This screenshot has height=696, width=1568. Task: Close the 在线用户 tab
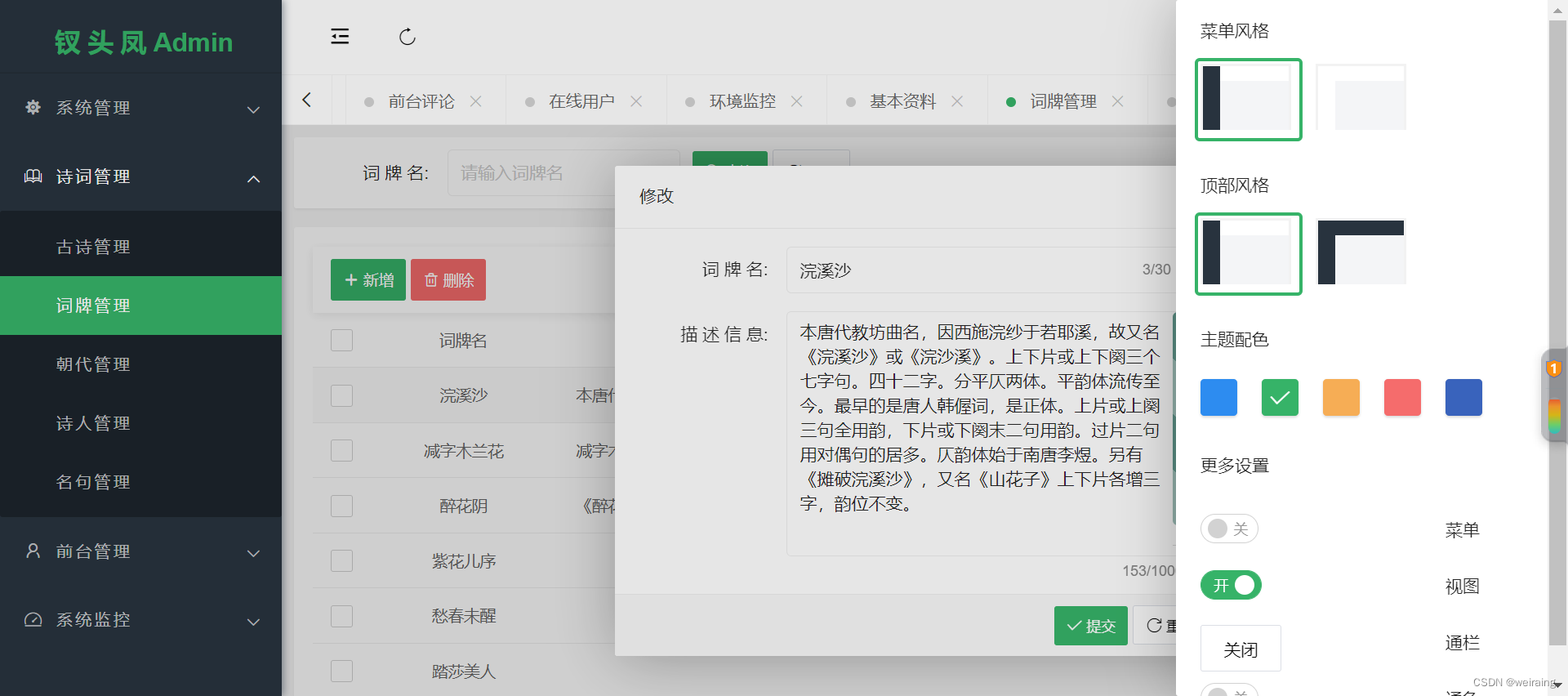pyautogui.click(x=636, y=101)
